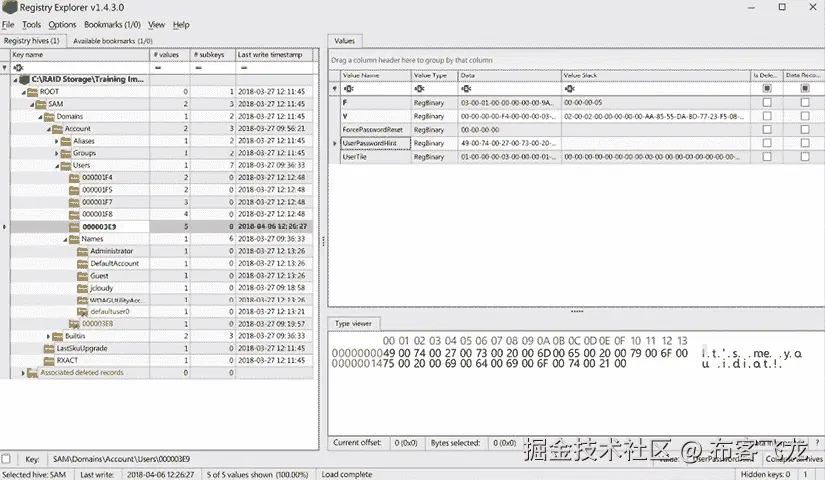Expand the Aliases tree node
This screenshot has width=825, height=480.
57,141
